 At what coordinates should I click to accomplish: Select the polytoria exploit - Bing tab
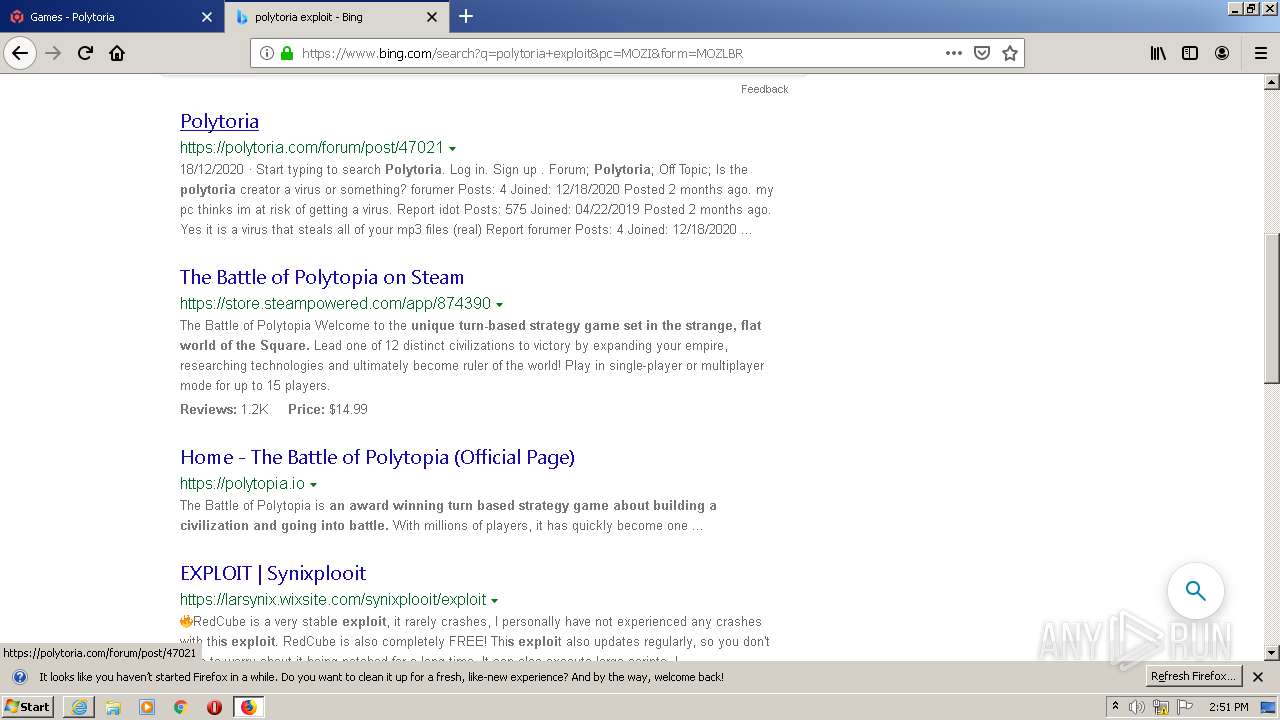(x=337, y=17)
